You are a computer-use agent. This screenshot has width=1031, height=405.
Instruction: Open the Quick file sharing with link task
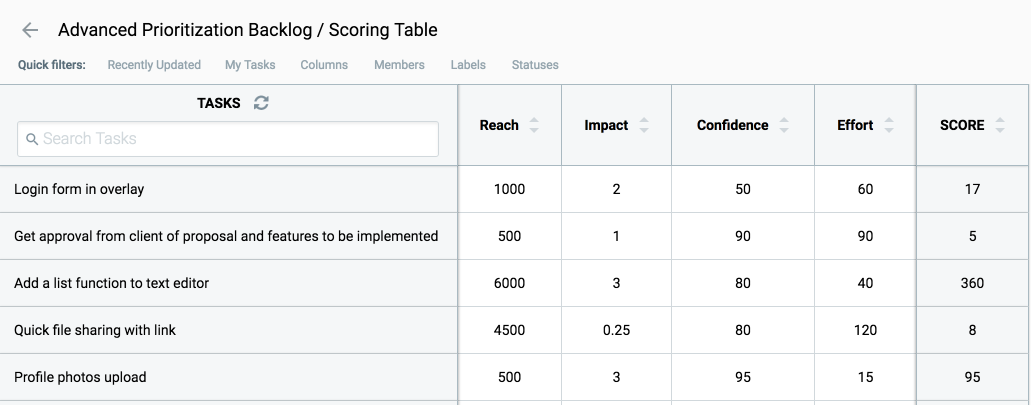[x=95, y=330]
